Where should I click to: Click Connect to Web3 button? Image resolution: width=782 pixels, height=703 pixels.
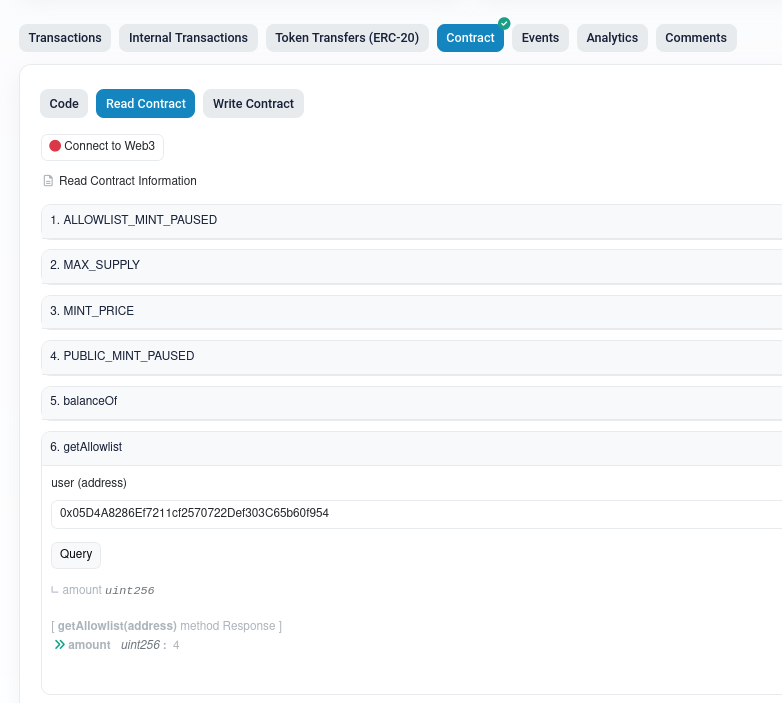point(102,147)
